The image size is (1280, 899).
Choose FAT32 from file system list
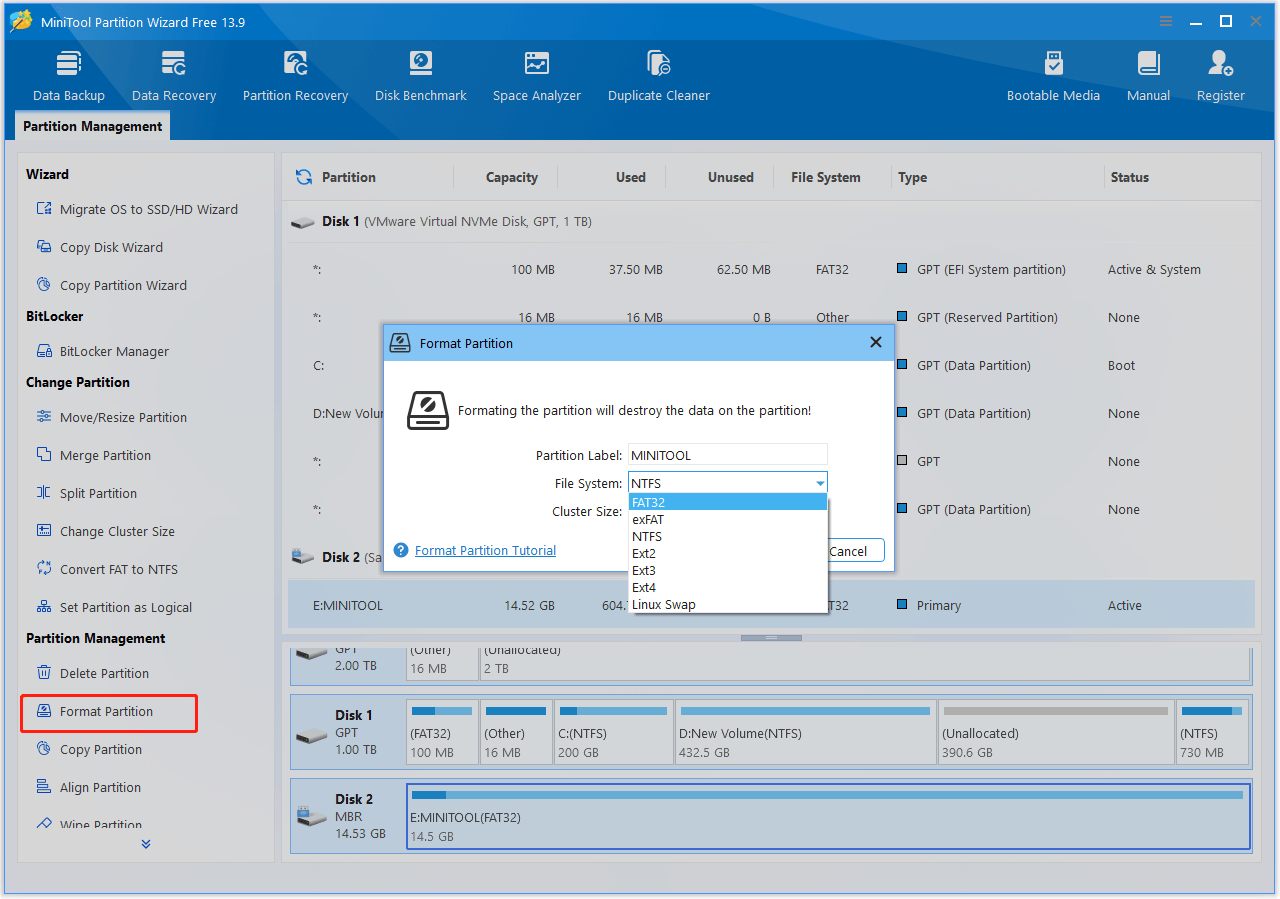click(x=728, y=503)
